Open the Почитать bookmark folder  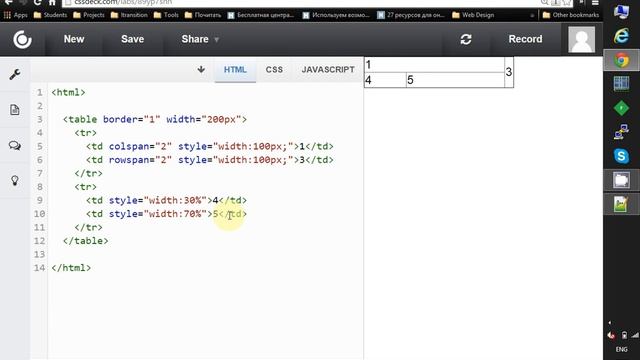click(x=203, y=15)
